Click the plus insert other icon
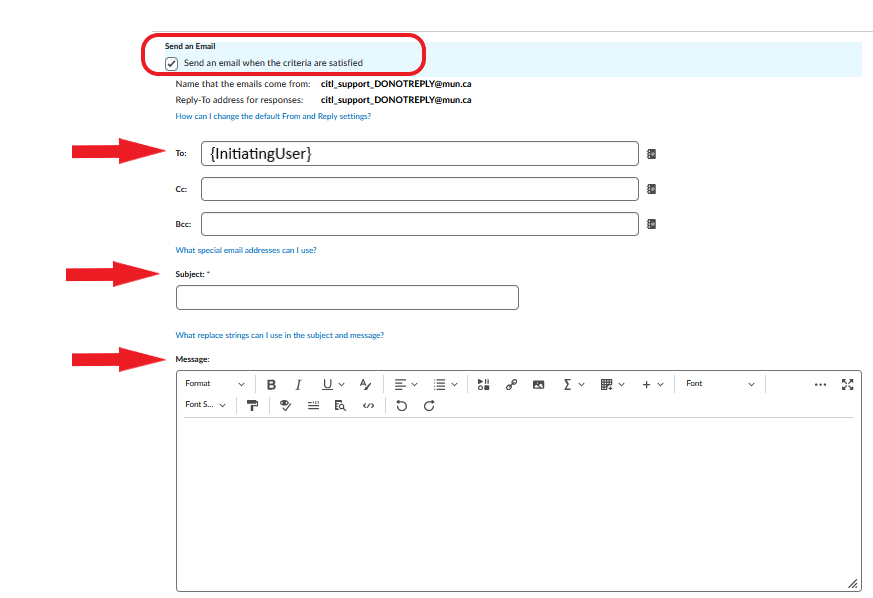Screen dimensions: 873x598 coord(646,384)
